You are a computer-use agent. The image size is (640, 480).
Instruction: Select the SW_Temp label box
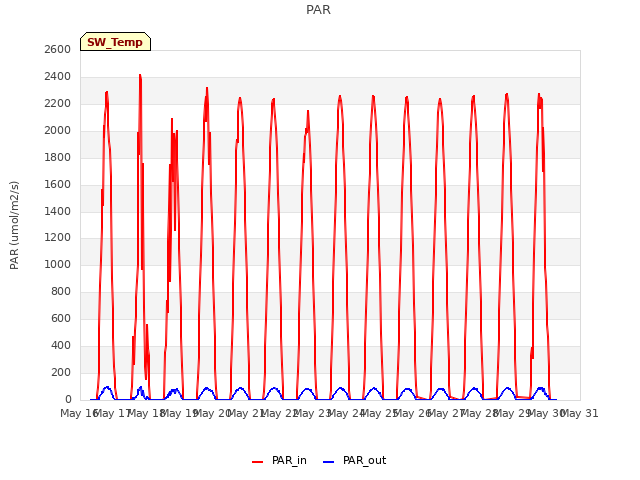116,42
